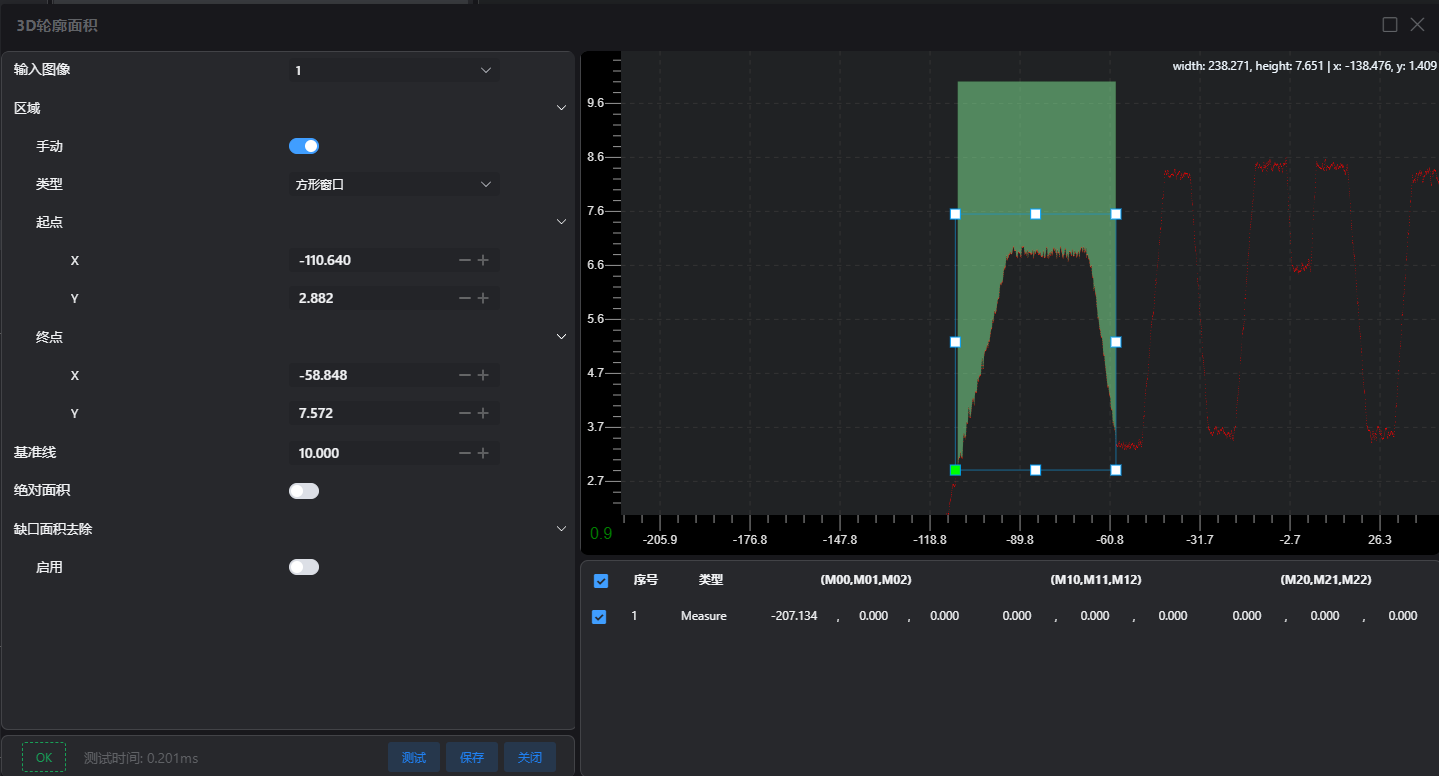Viewport: 1439px width, 776px height.
Task: Enable the 缺口面积去除 启用 switch
Action: 304,567
